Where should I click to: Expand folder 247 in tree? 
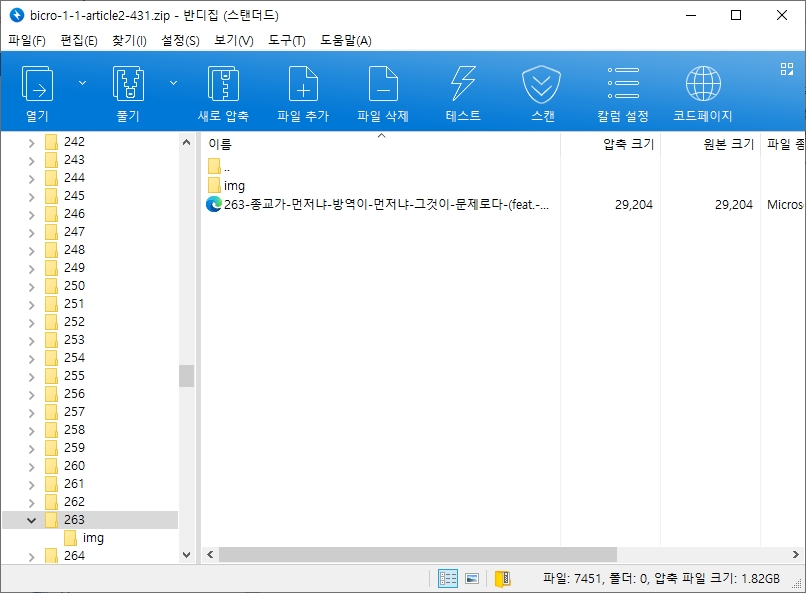click(31, 233)
